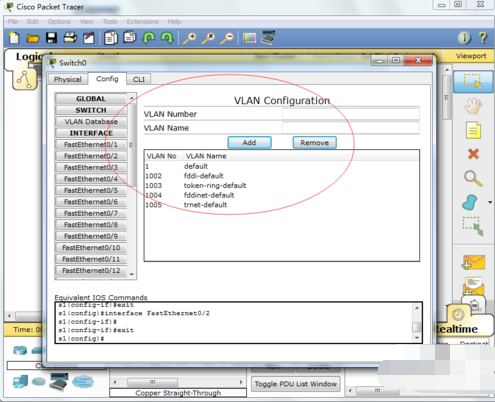Select the Delete red X tool
Viewport: 495px width, 402px height.
[x=473, y=154]
